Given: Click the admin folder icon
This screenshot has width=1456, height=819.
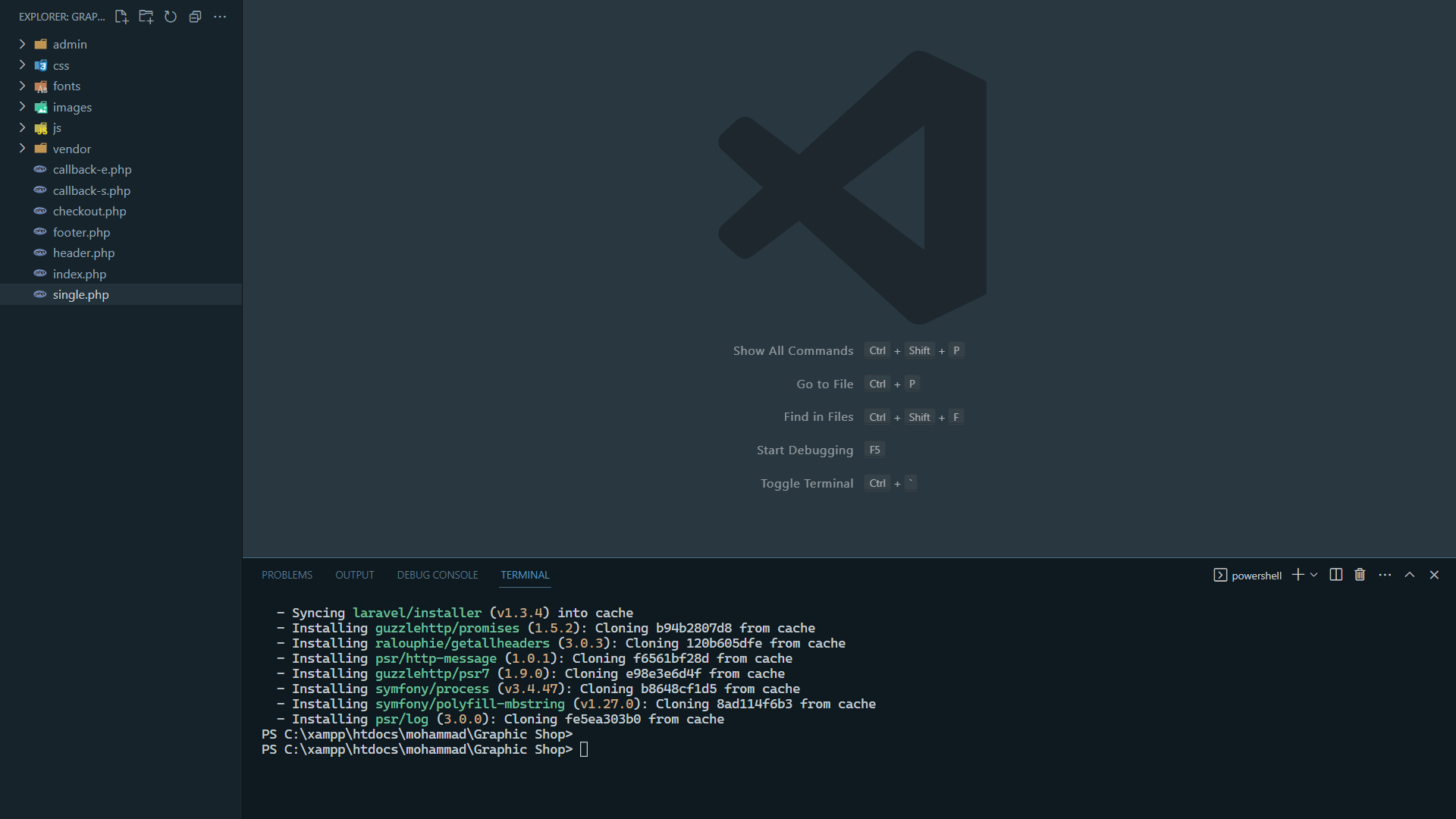Looking at the screenshot, I should [x=41, y=44].
